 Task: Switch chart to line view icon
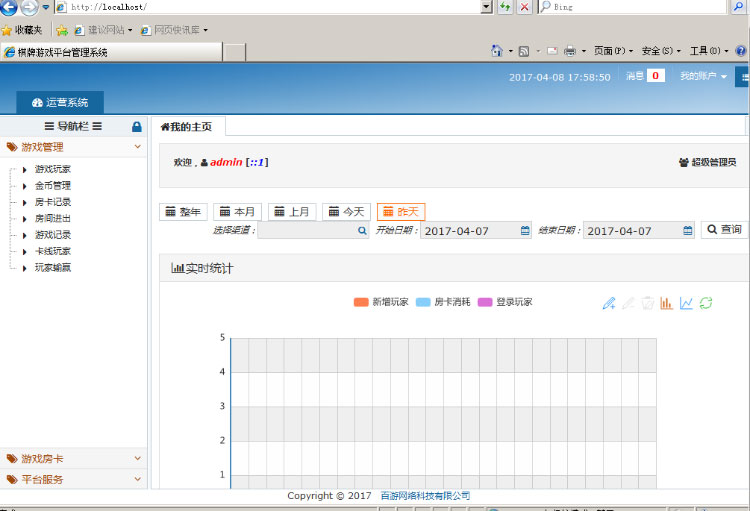pyautogui.click(x=686, y=303)
